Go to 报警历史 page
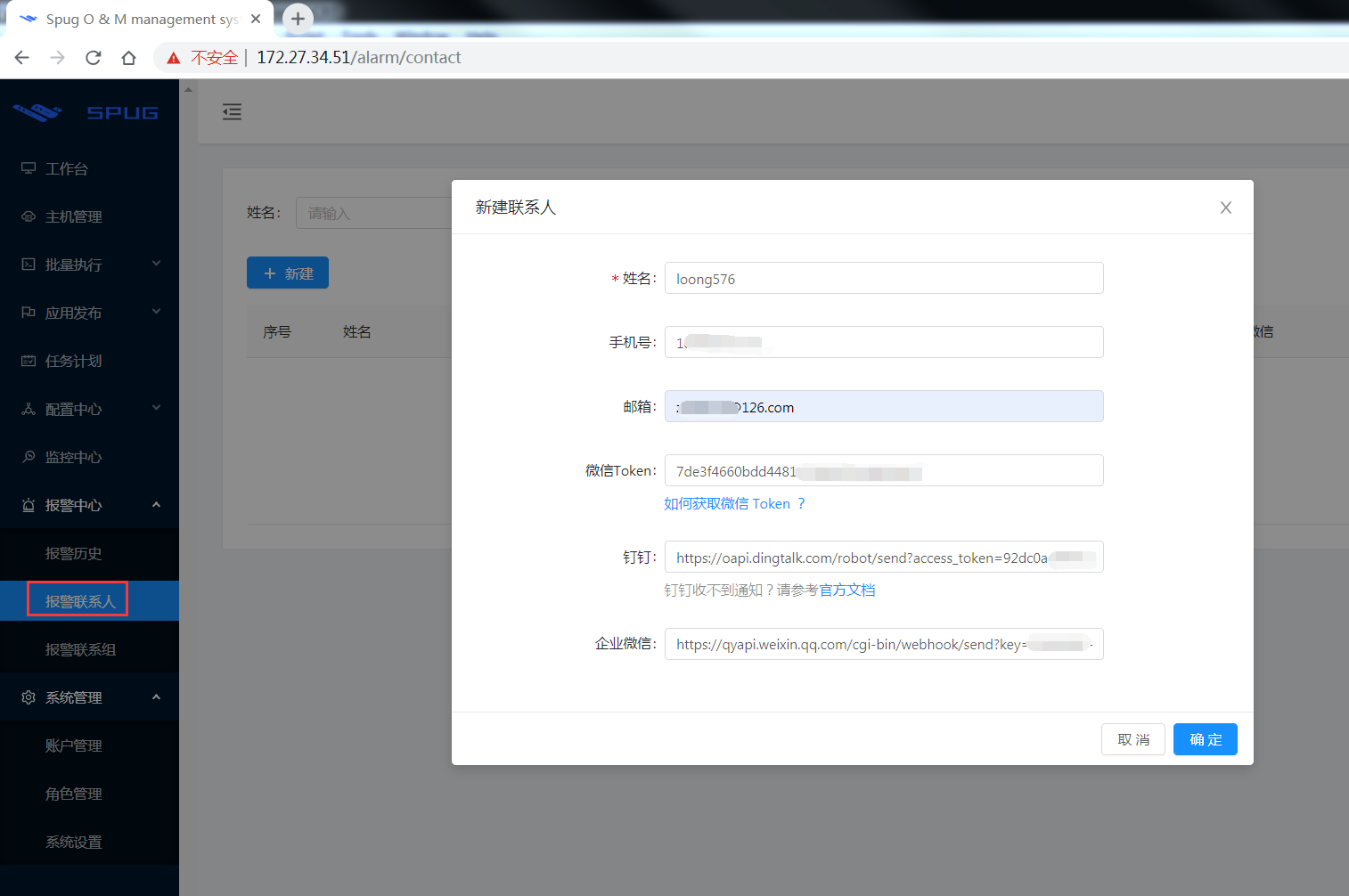The image size is (1349, 896). point(89,553)
